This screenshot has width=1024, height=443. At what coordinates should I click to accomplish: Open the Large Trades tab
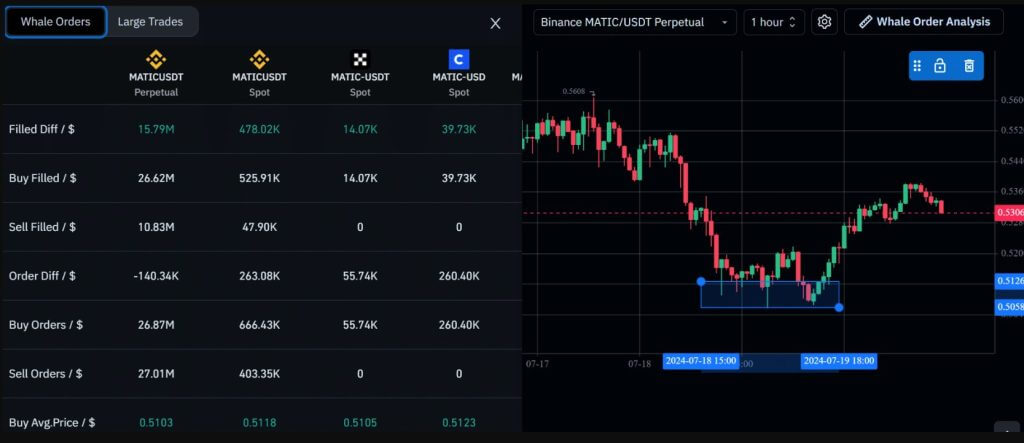pos(150,22)
